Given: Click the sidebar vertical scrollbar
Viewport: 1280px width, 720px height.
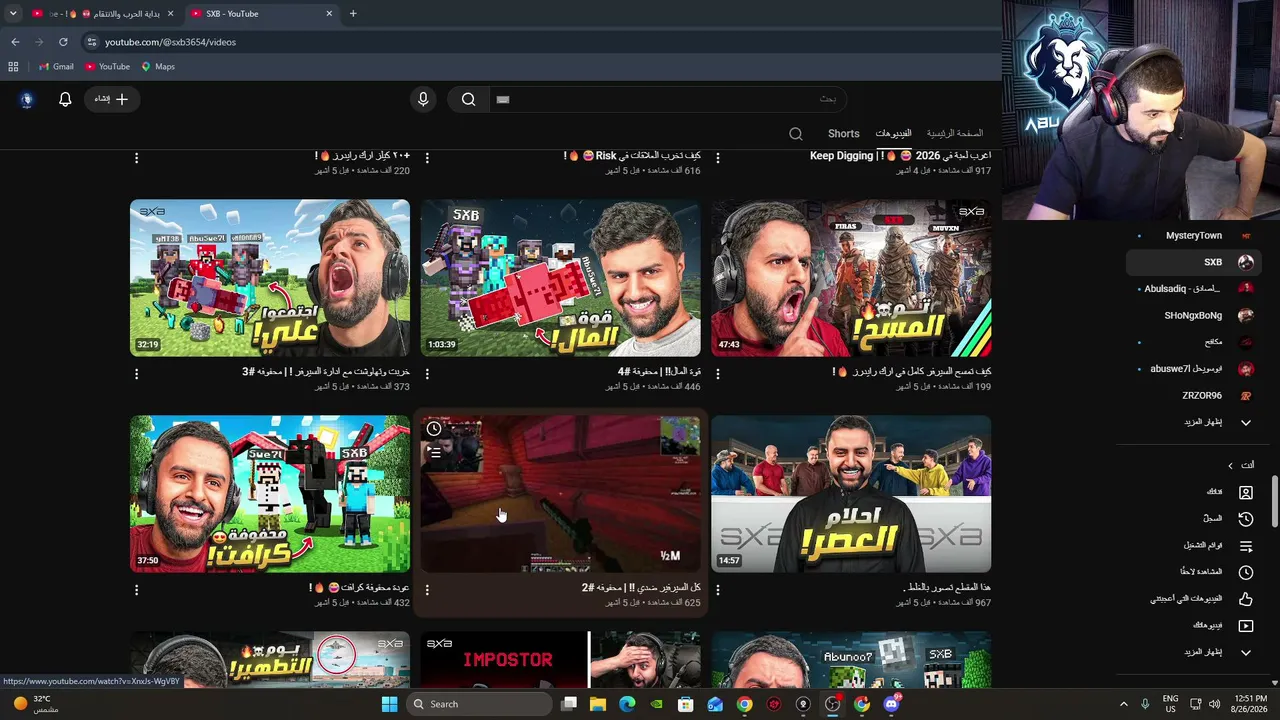Looking at the screenshot, I should click(1274, 500).
